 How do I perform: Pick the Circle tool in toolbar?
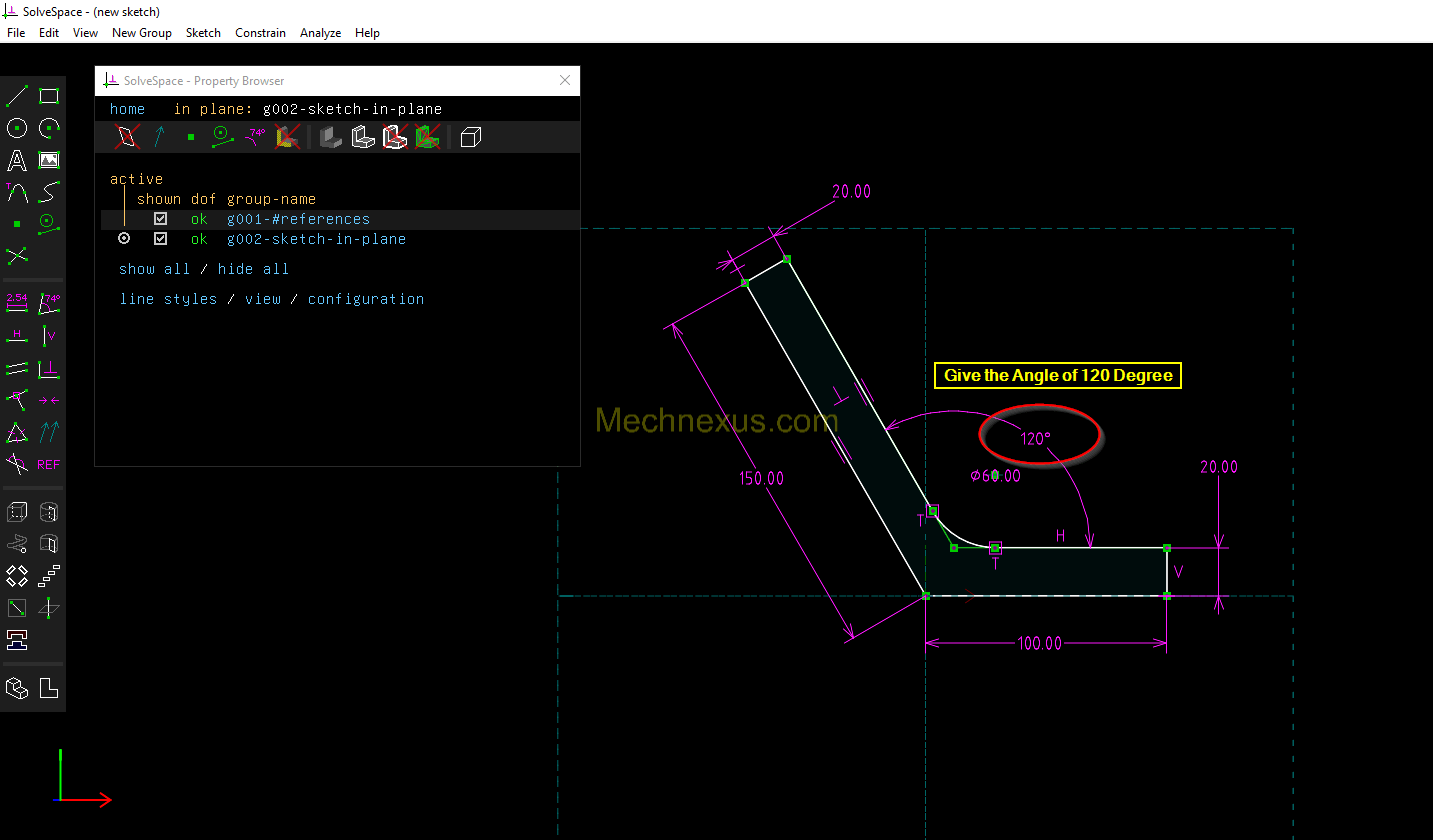(x=17, y=128)
